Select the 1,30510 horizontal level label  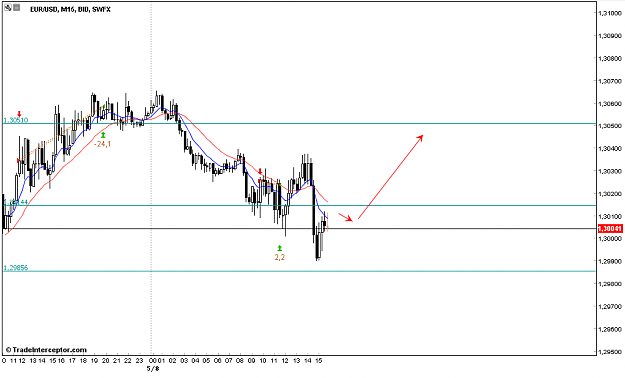(x=16, y=120)
